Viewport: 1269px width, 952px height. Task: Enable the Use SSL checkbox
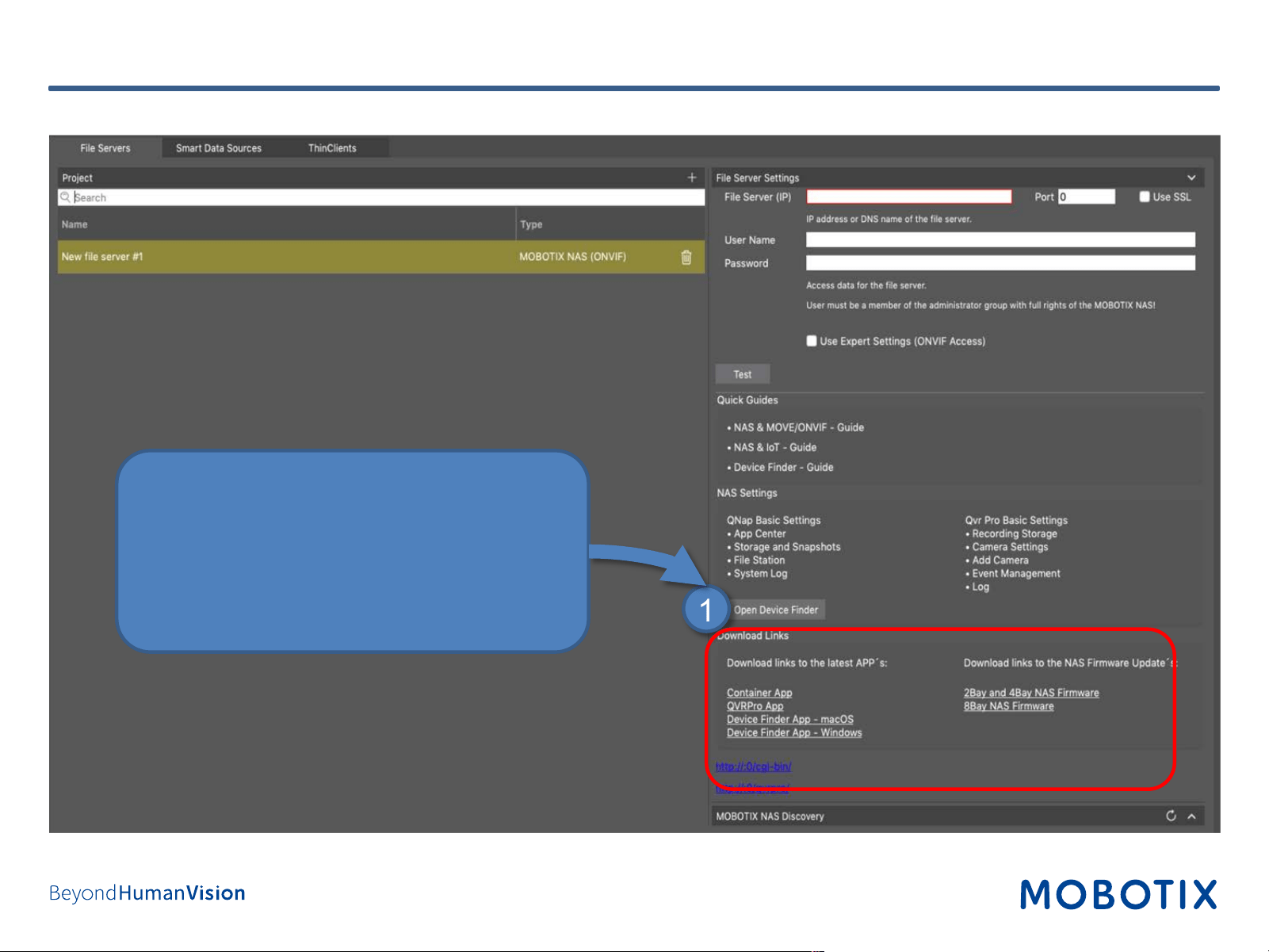pos(1145,197)
